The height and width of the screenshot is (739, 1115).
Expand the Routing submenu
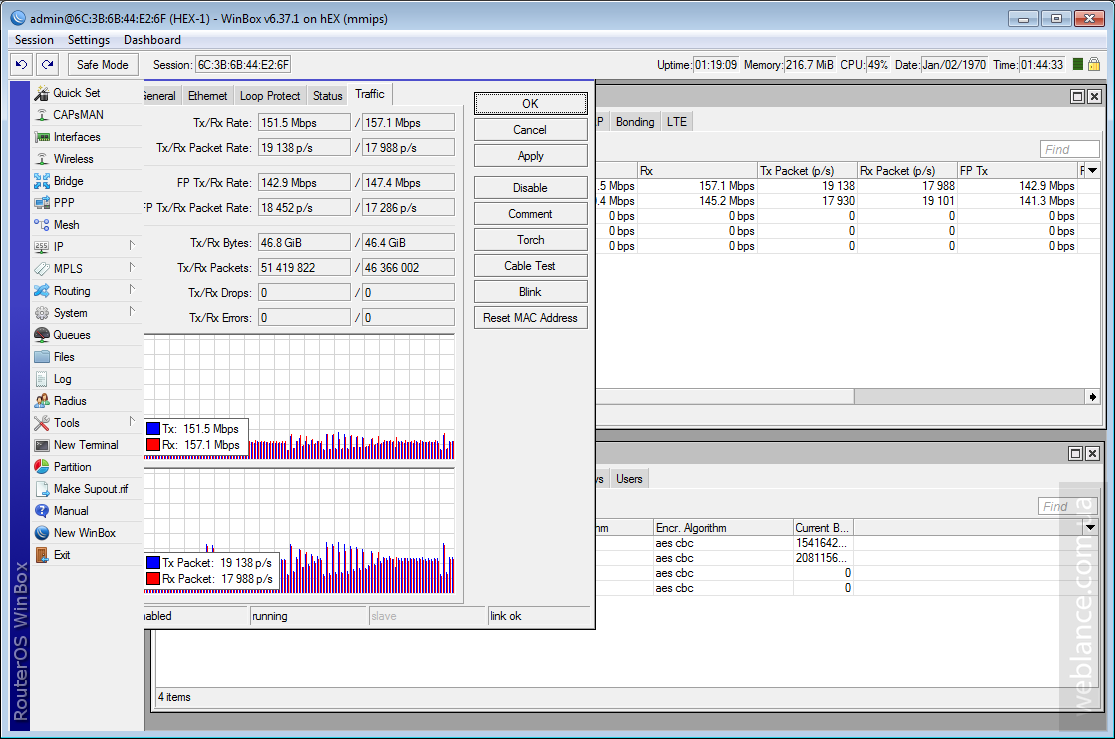(x=71, y=291)
